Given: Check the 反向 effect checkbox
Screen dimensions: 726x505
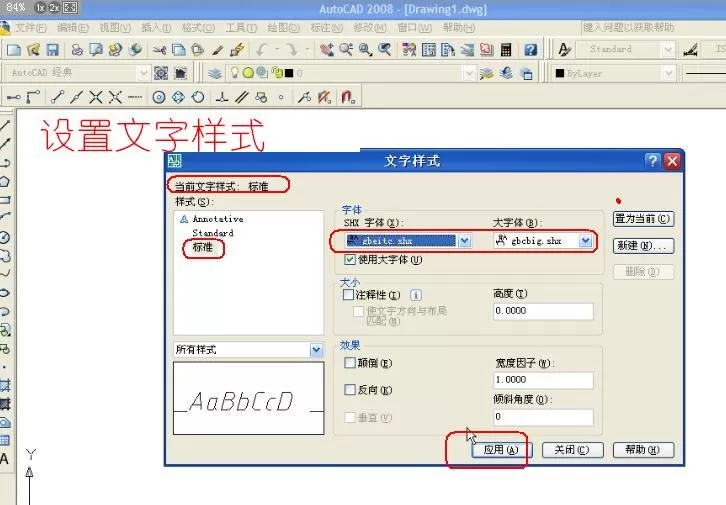Looking at the screenshot, I should [x=350, y=390].
